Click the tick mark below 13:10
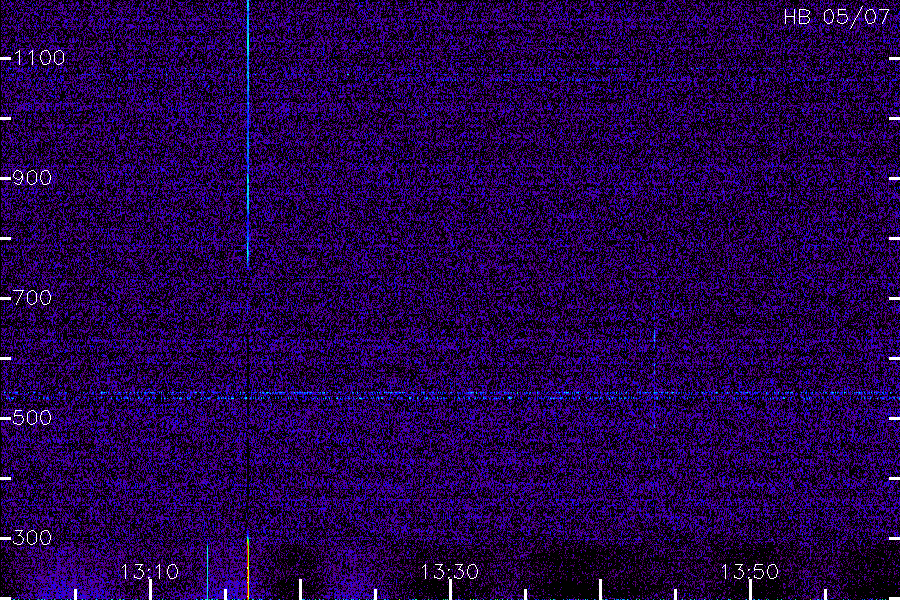 150,590
